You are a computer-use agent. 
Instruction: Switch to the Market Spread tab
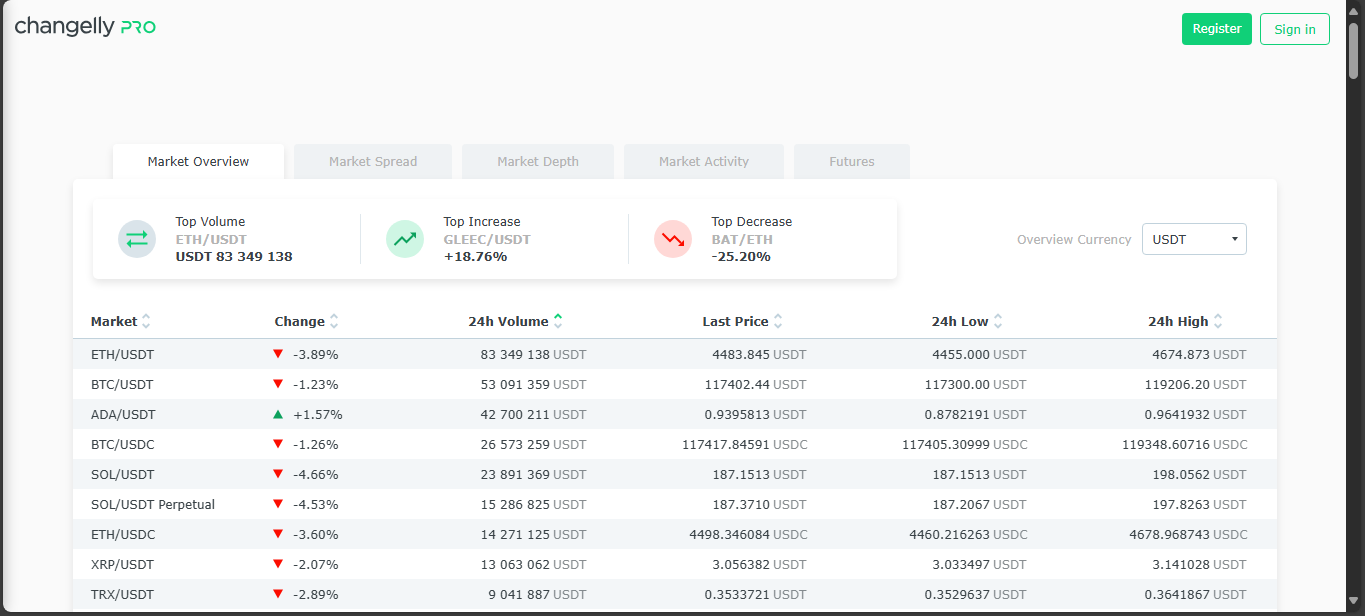[x=373, y=162]
